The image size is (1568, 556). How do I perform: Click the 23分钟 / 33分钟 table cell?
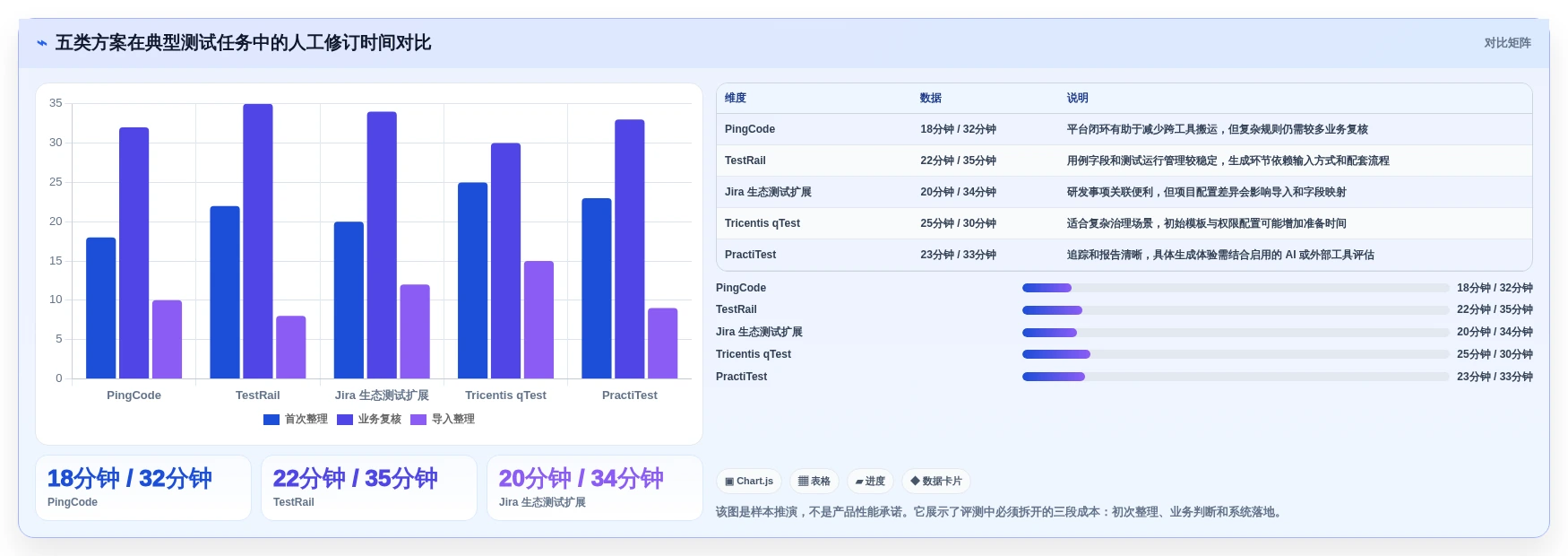pos(958,255)
